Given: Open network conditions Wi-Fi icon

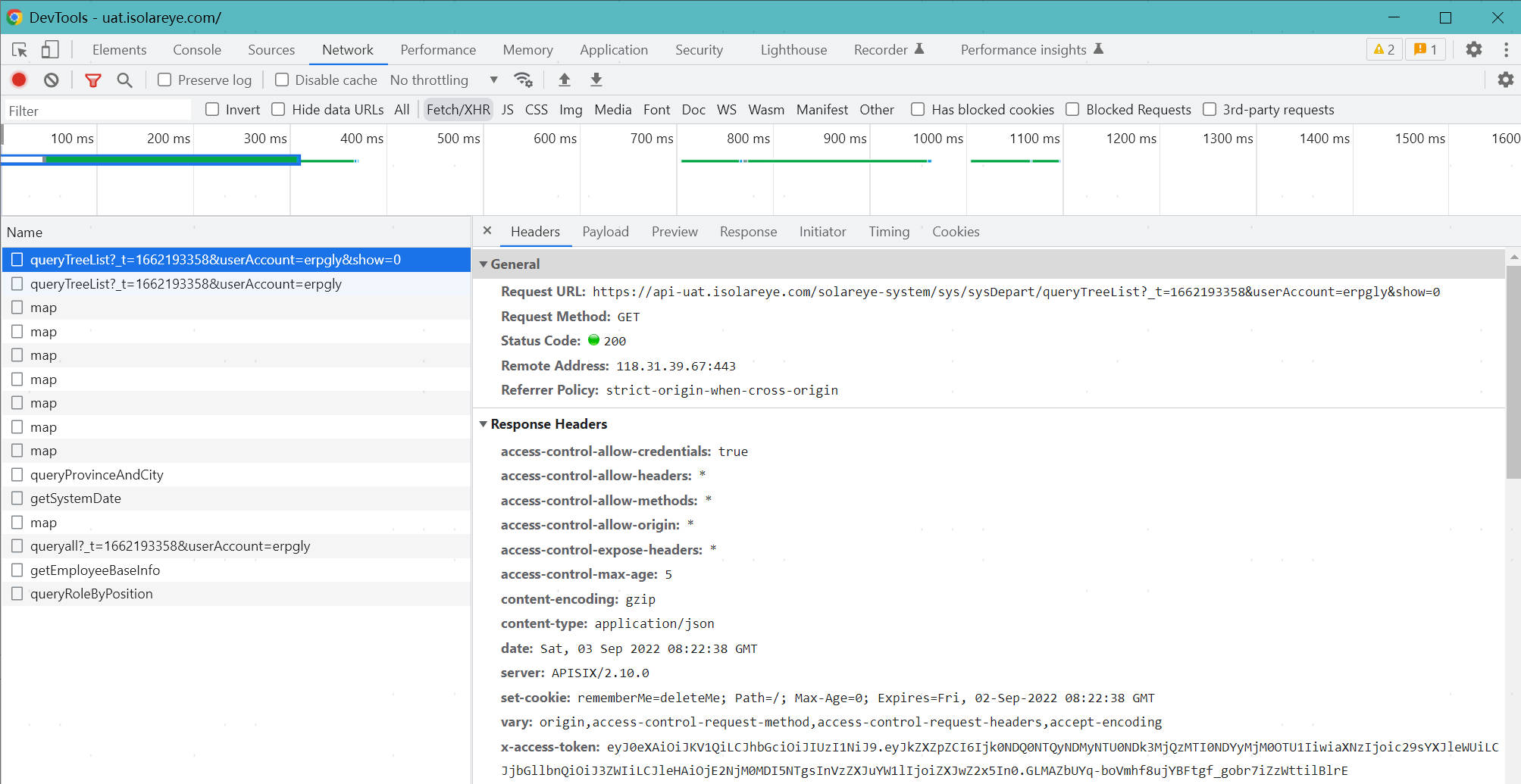Looking at the screenshot, I should pyautogui.click(x=523, y=80).
